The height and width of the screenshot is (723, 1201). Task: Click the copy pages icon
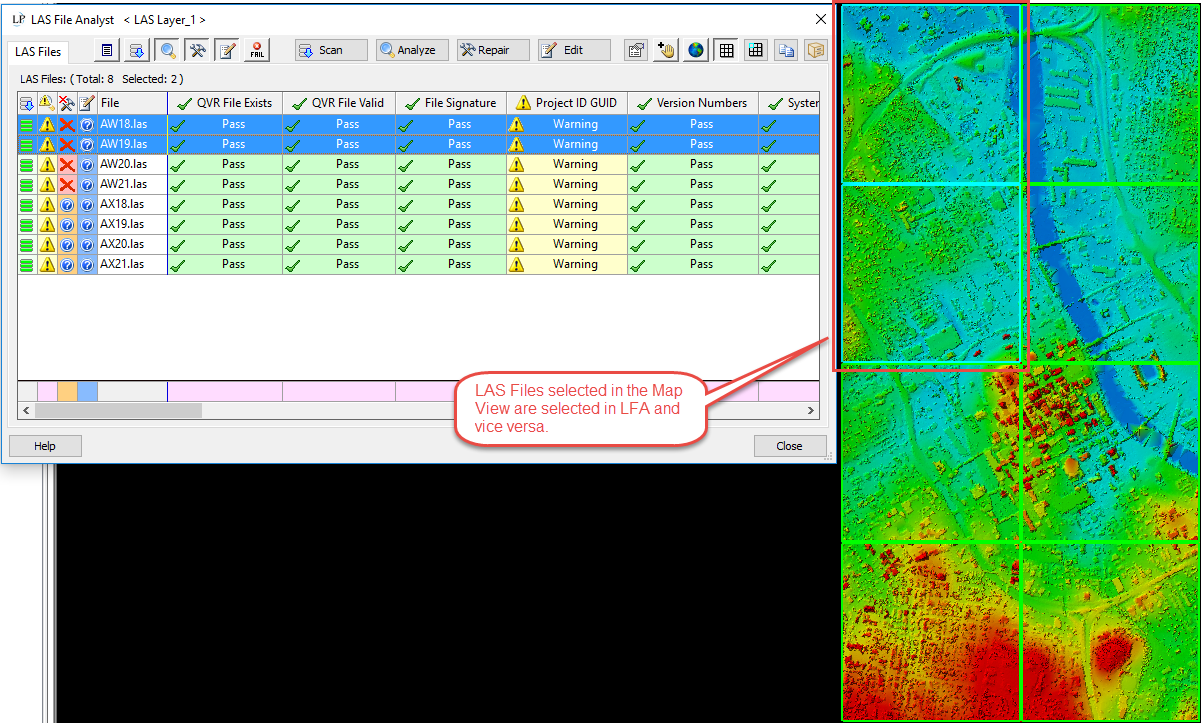tap(786, 50)
